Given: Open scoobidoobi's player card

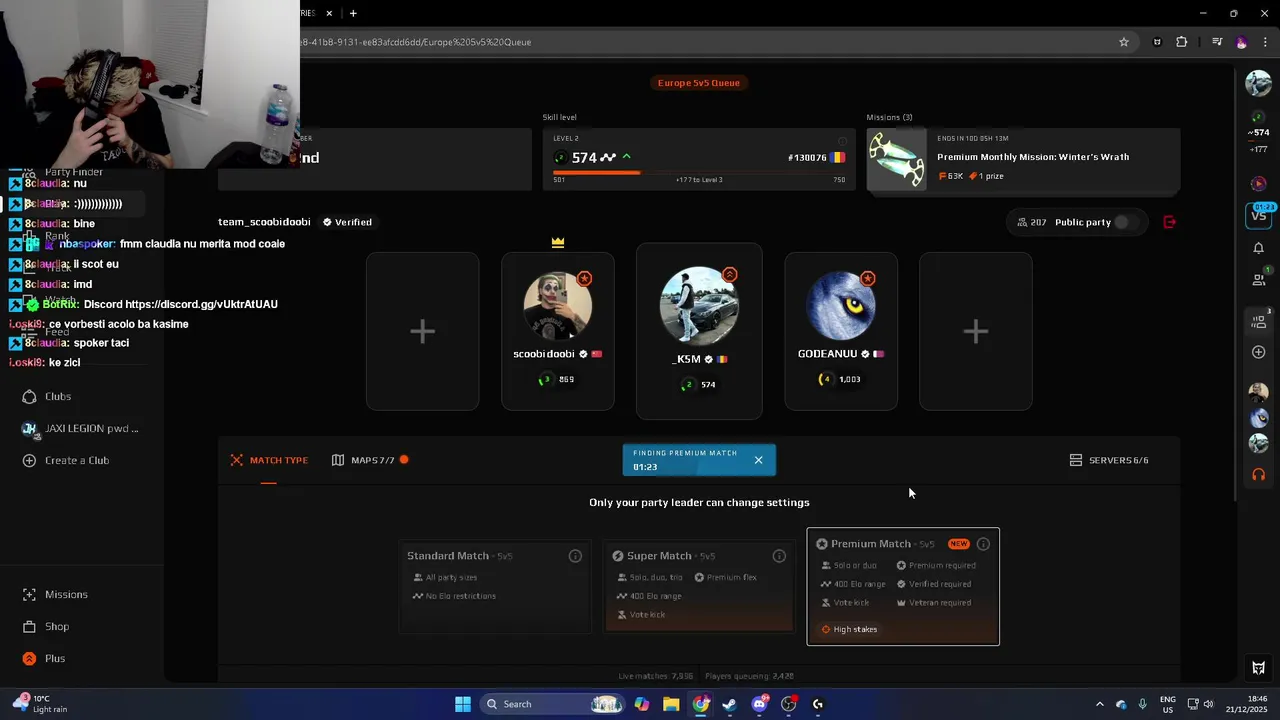Looking at the screenshot, I should pos(558,331).
